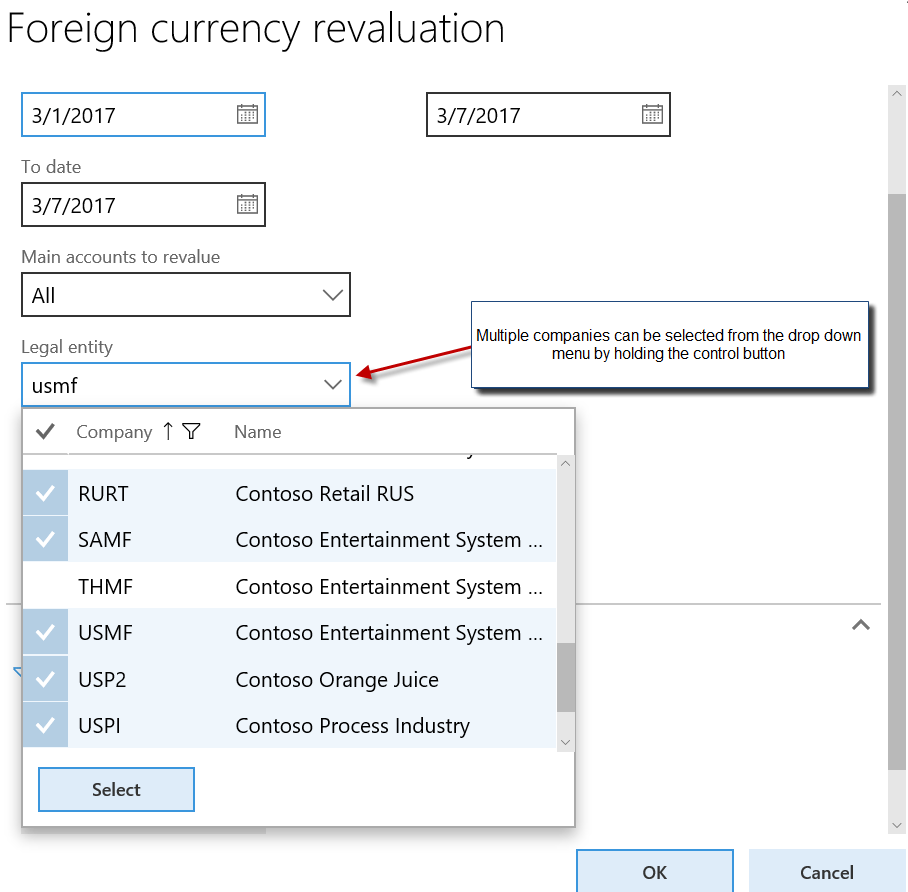Viewport: 908px width, 892px height.
Task: Click the dialog's scroll down arrow
Action: [897, 825]
